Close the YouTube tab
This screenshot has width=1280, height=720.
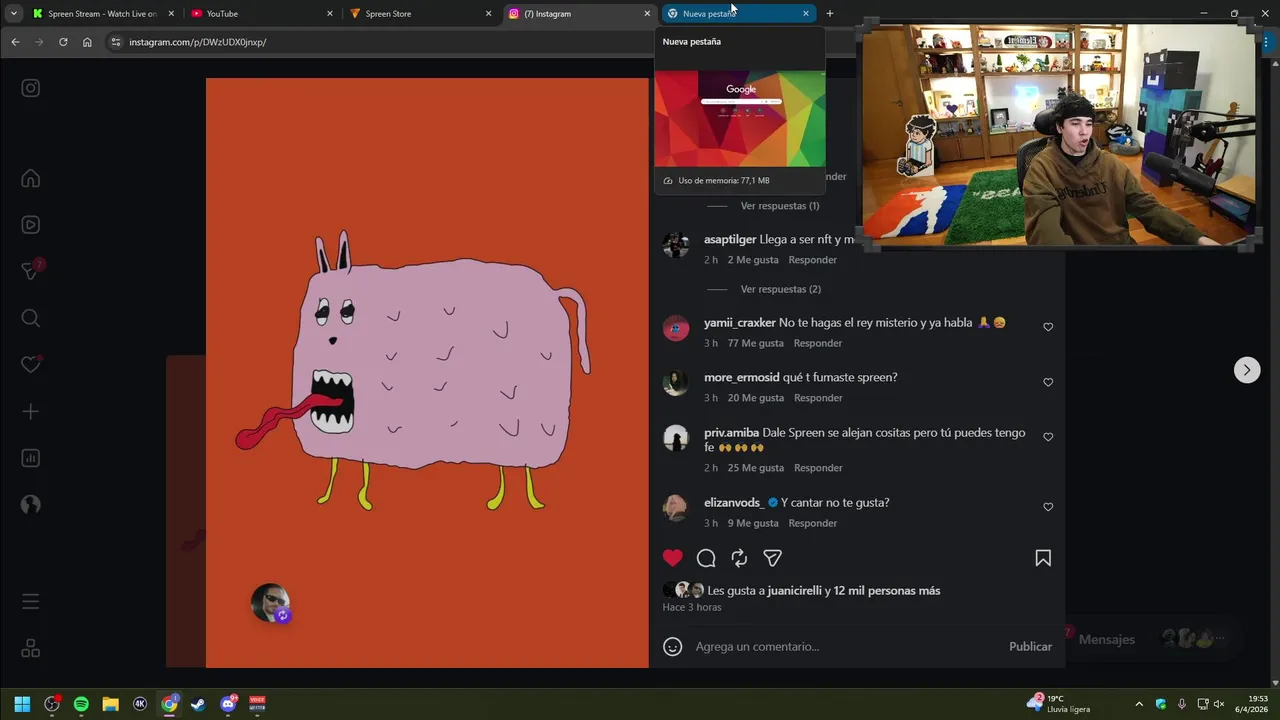point(330,14)
